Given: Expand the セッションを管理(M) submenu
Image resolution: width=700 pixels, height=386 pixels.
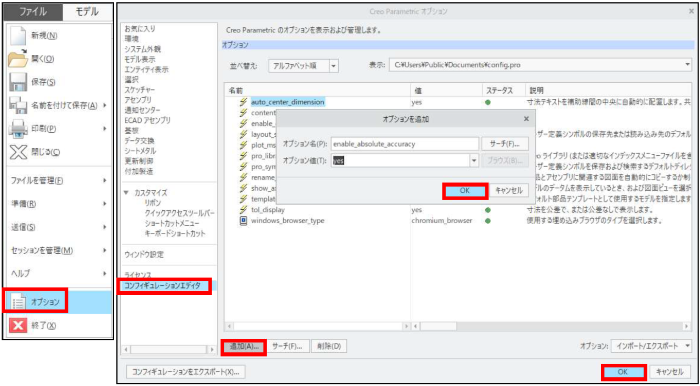Looking at the screenshot, I should coord(58,250).
